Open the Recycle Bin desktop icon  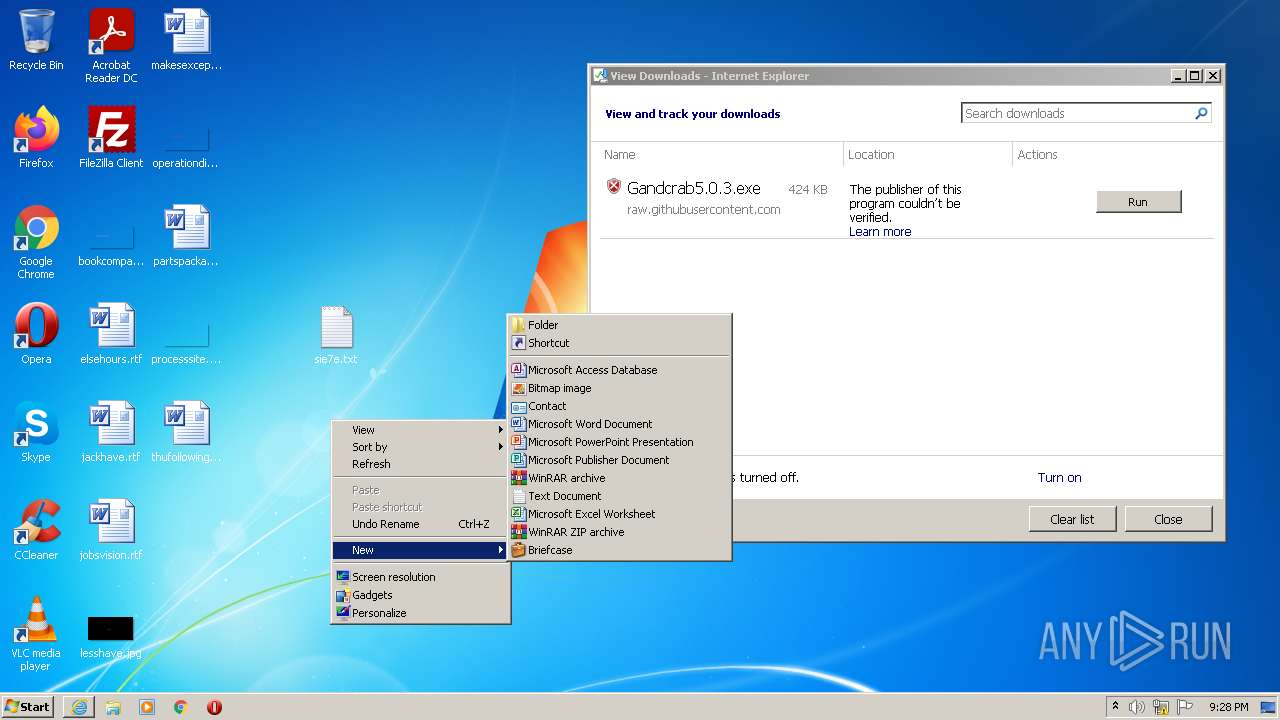point(36,40)
